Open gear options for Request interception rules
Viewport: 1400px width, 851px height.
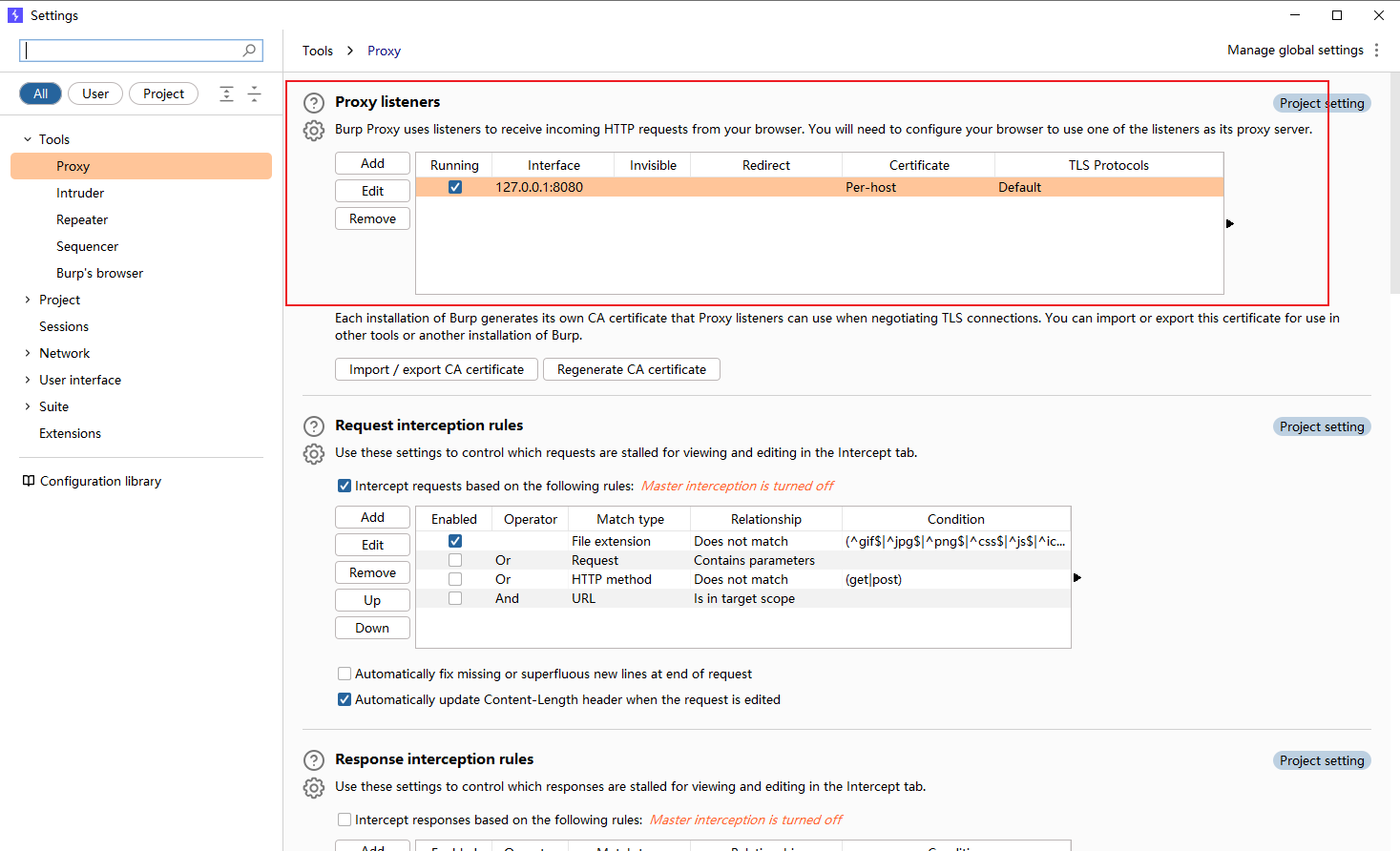(314, 454)
